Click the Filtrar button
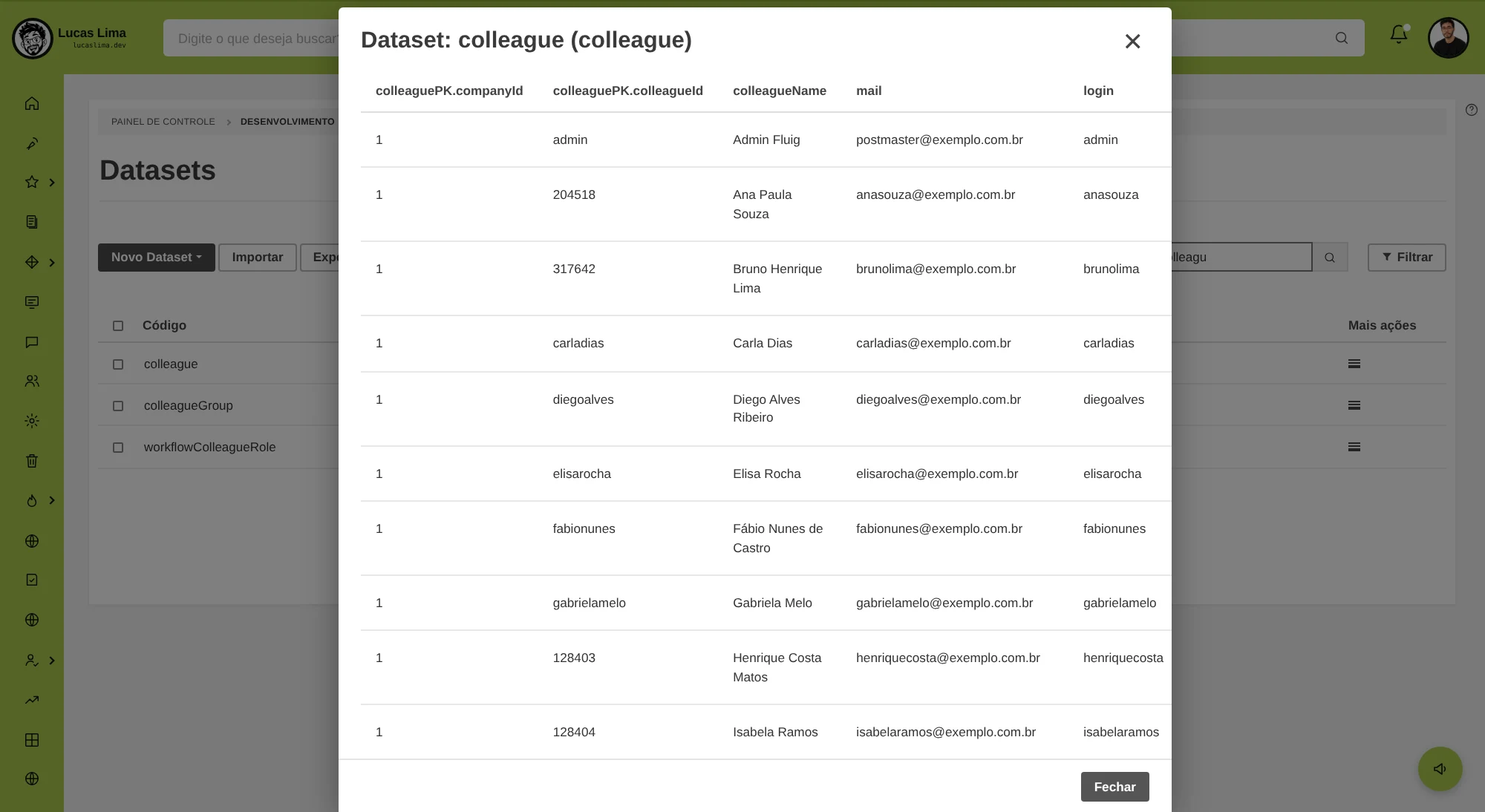Viewport: 1485px width, 812px height. [x=1407, y=258]
